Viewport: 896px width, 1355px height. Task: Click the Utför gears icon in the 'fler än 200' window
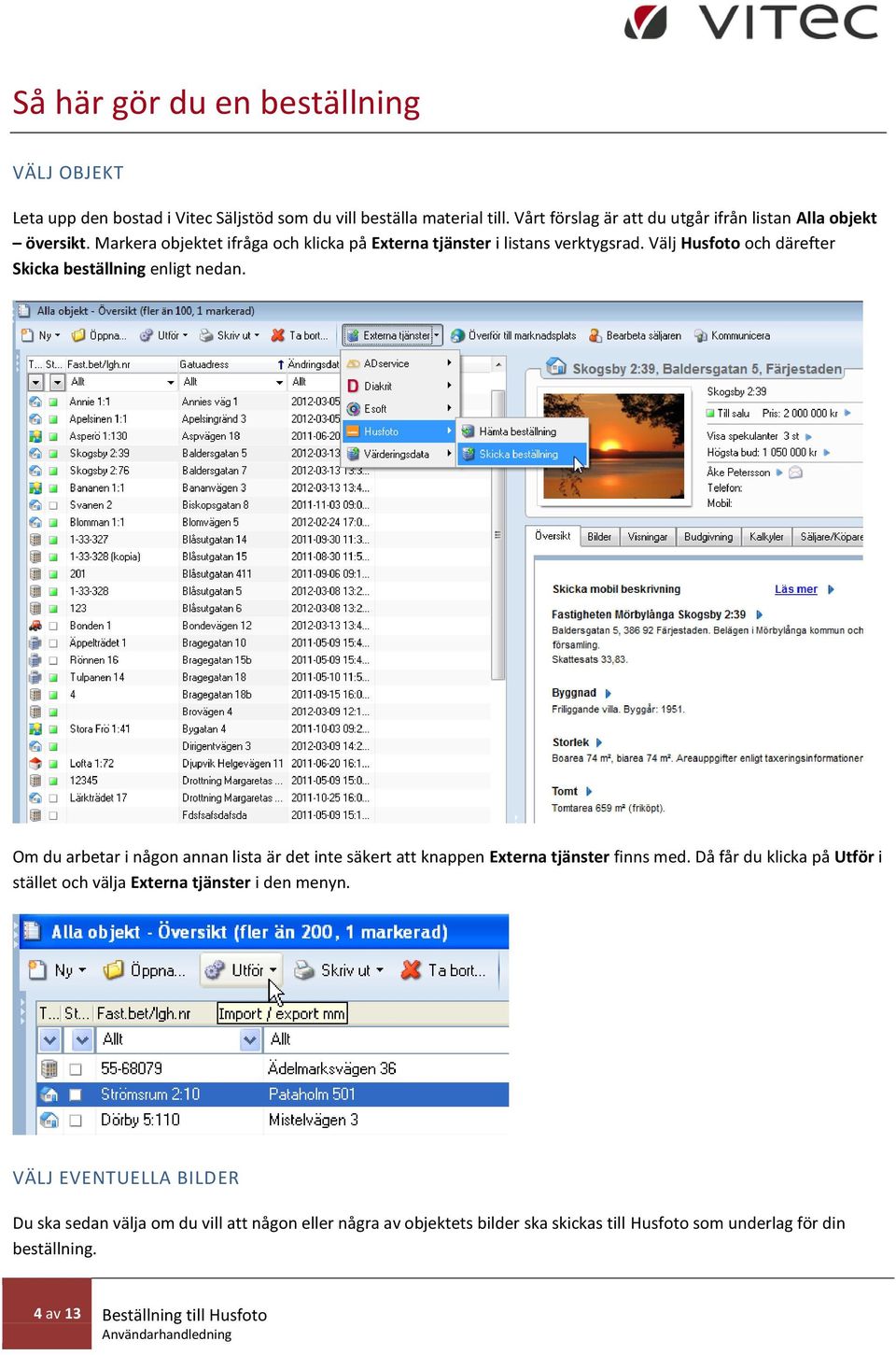pos(215,970)
